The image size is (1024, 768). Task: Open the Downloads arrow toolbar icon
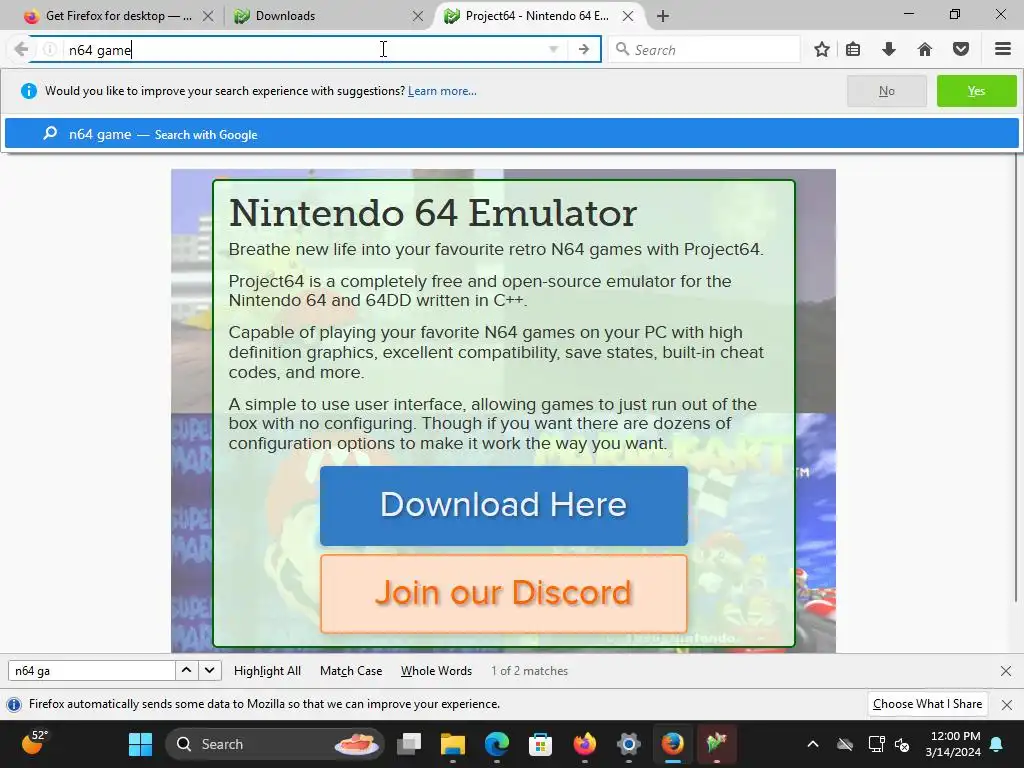click(x=889, y=50)
